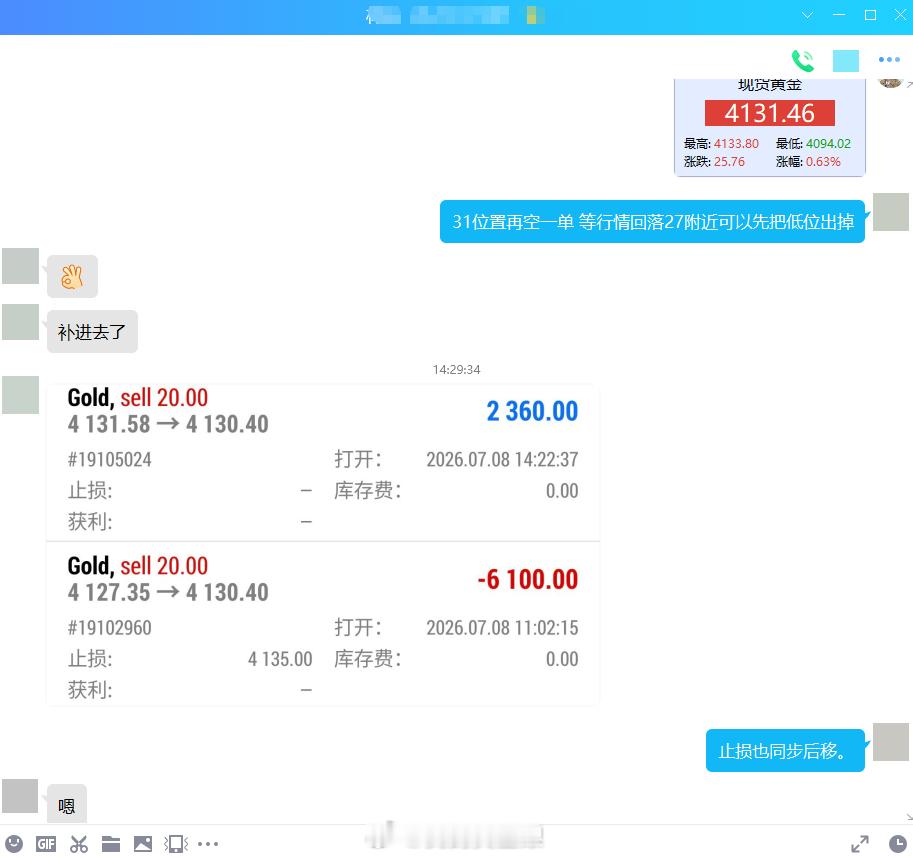Click the '补进去了' message bubble
Screen dimensions: 913x858
click(x=92, y=332)
